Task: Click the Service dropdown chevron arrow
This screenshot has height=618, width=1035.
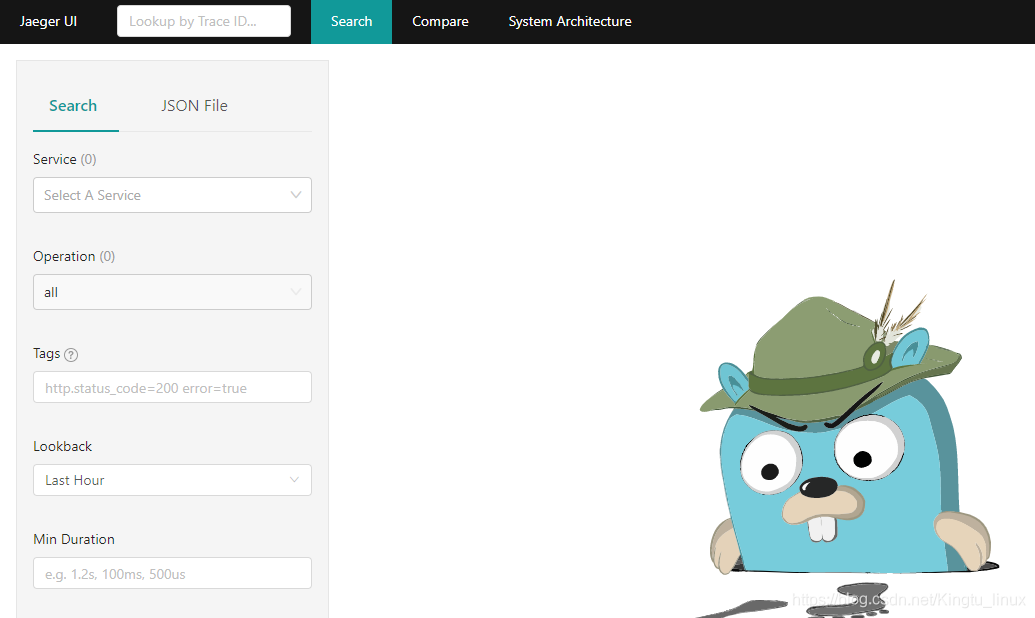Action: (296, 195)
